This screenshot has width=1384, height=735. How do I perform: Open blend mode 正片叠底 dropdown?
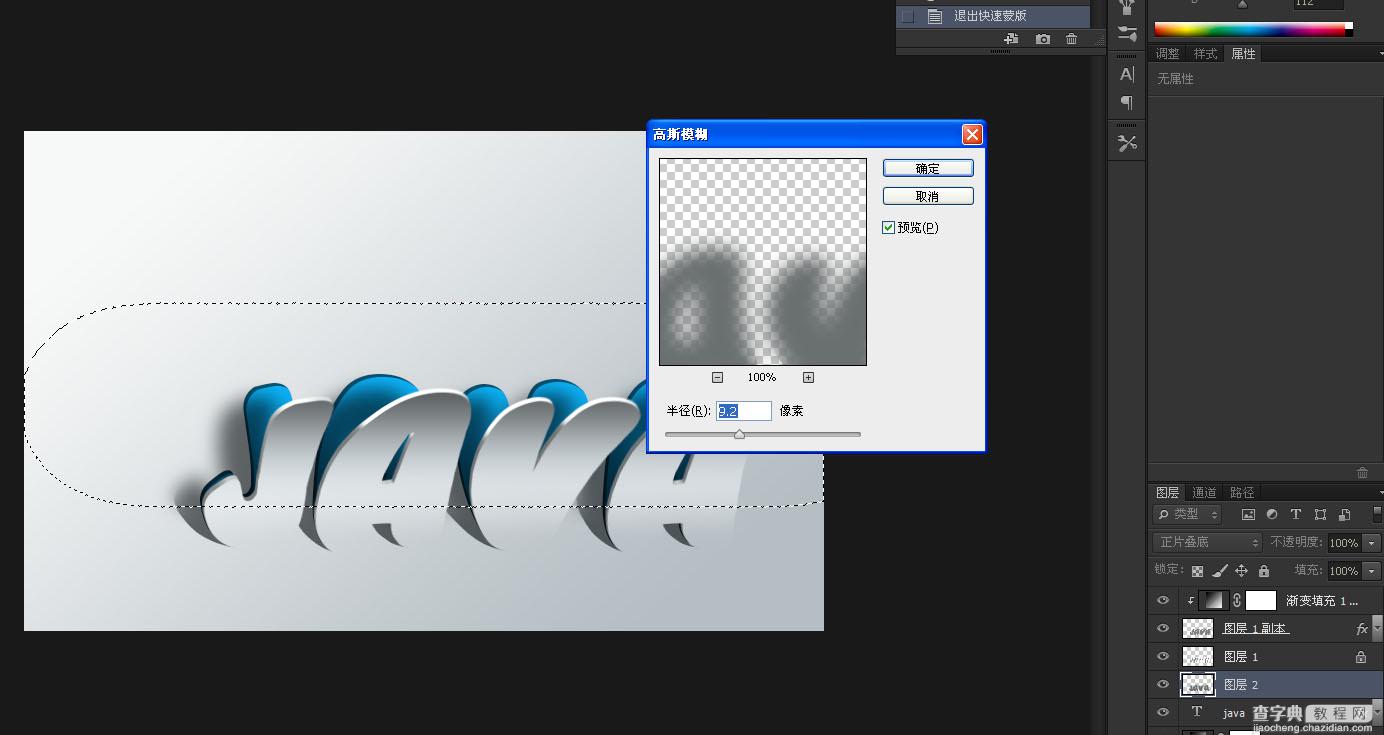pyautogui.click(x=1207, y=542)
